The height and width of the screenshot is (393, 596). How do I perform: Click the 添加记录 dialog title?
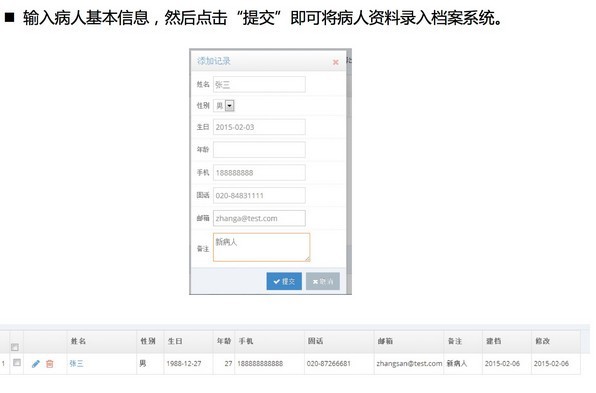tap(214, 61)
